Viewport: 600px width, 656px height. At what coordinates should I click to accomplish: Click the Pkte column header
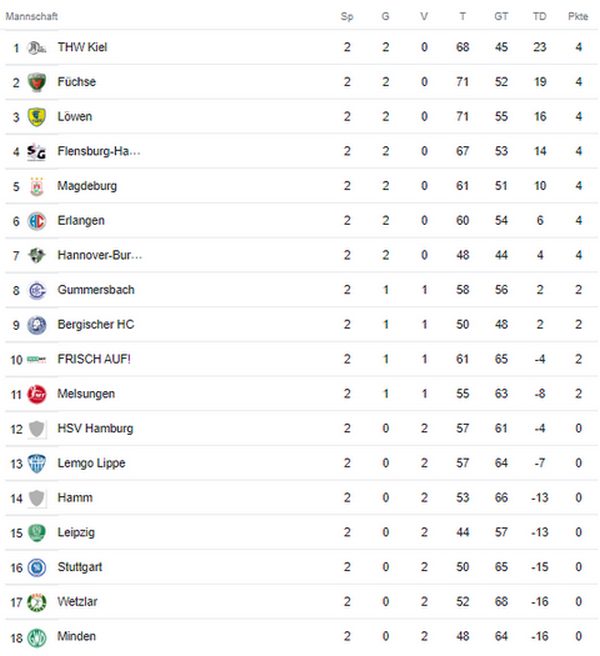(578, 16)
